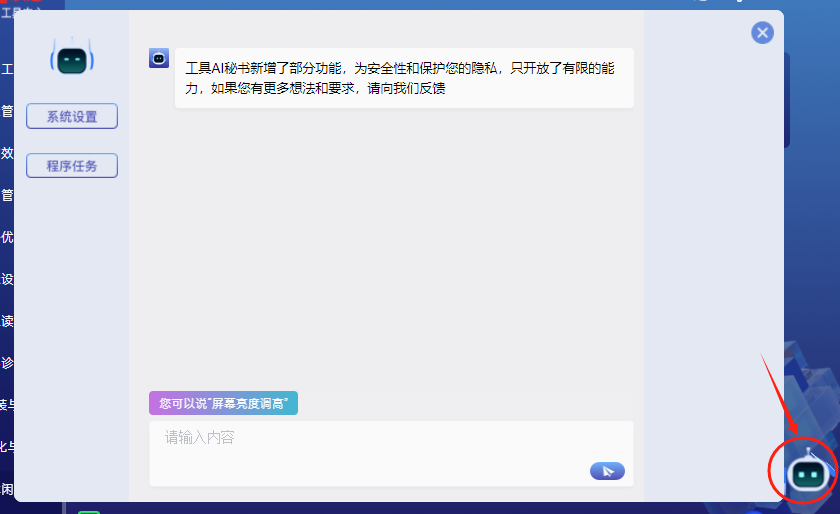Select the sidebar item starting with "优"
840x514 pixels.
point(7,237)
